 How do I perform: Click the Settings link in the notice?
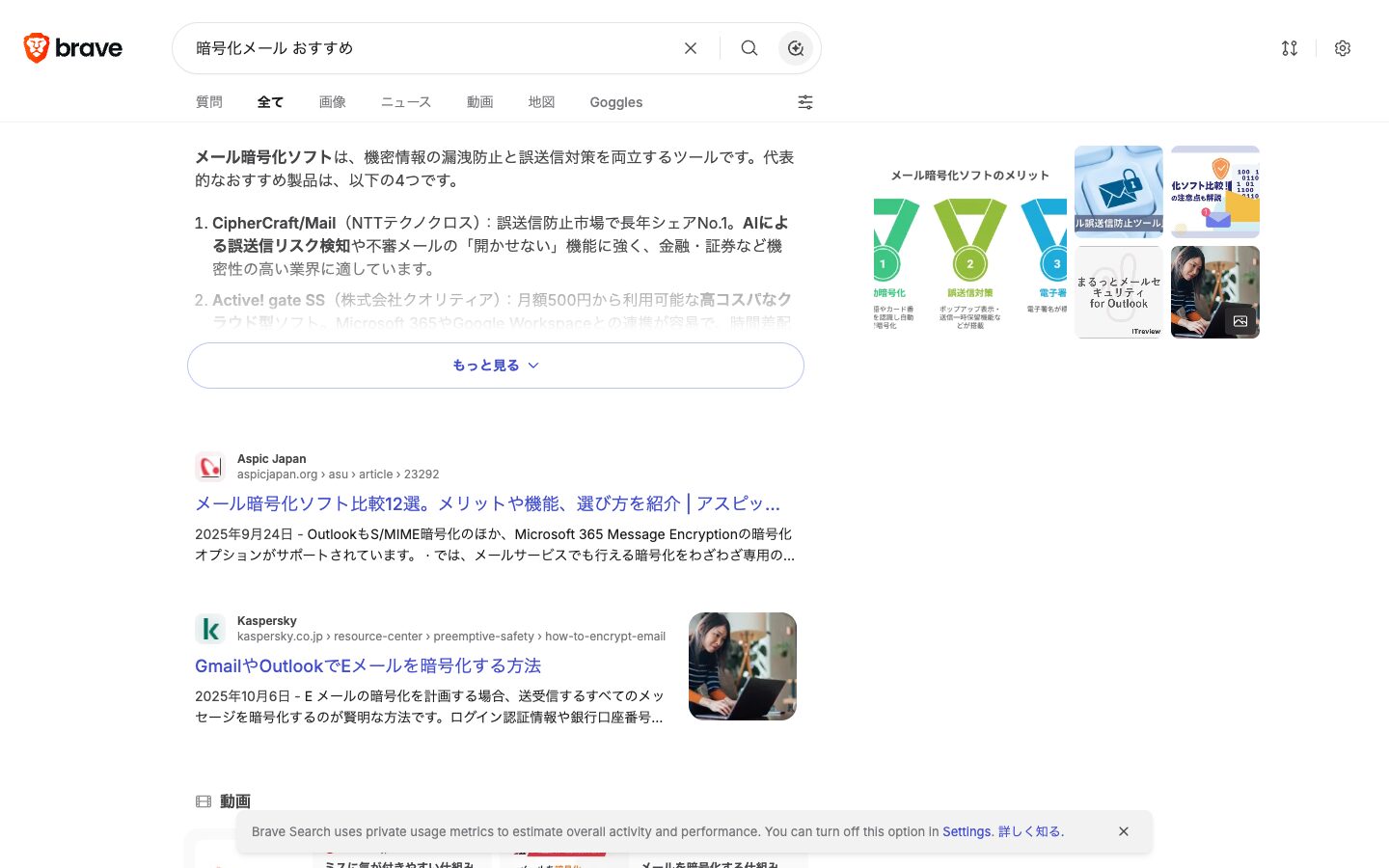tap(967, 831)
